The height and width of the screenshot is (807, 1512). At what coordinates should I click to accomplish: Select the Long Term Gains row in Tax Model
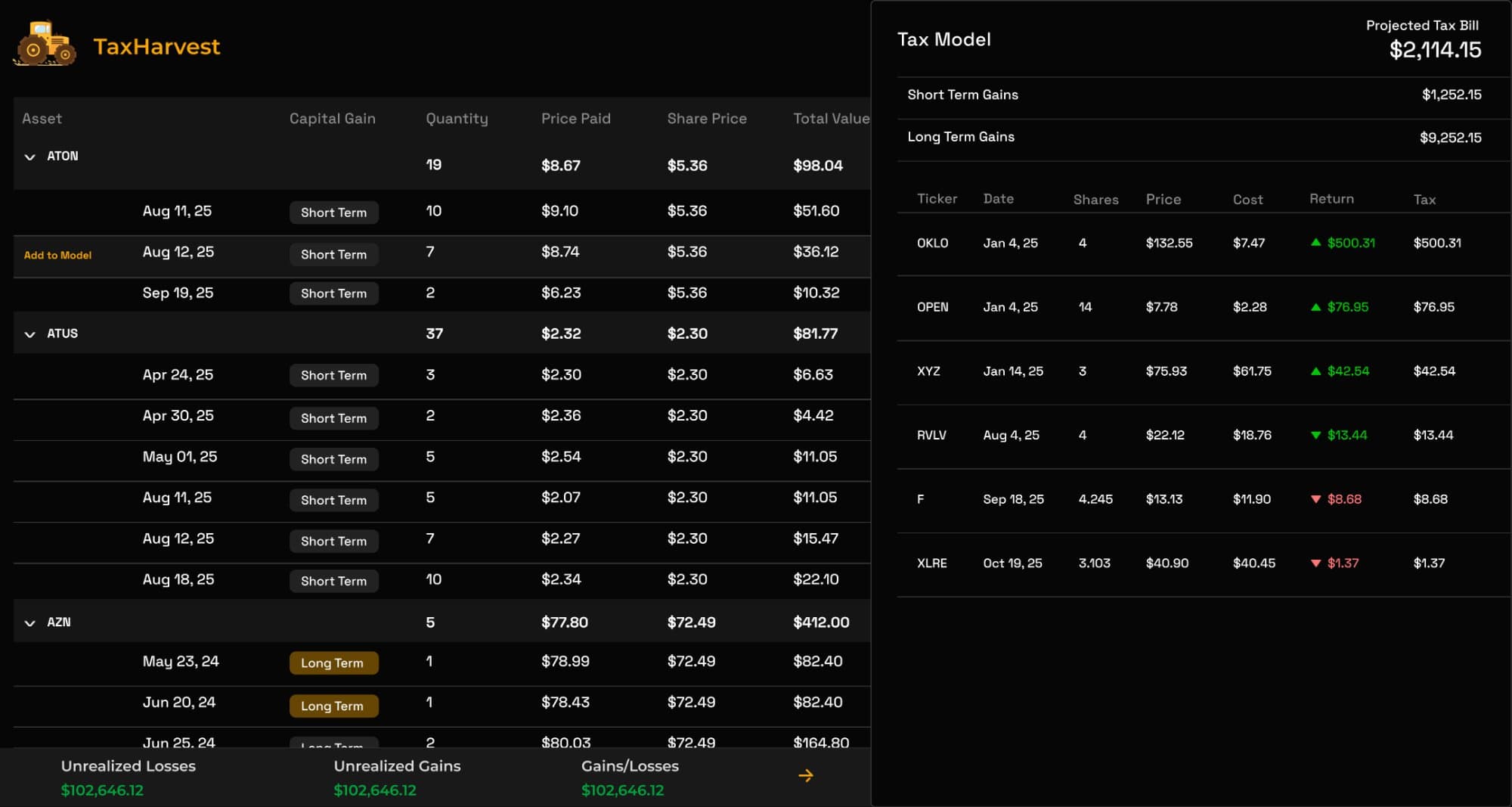1202,137
